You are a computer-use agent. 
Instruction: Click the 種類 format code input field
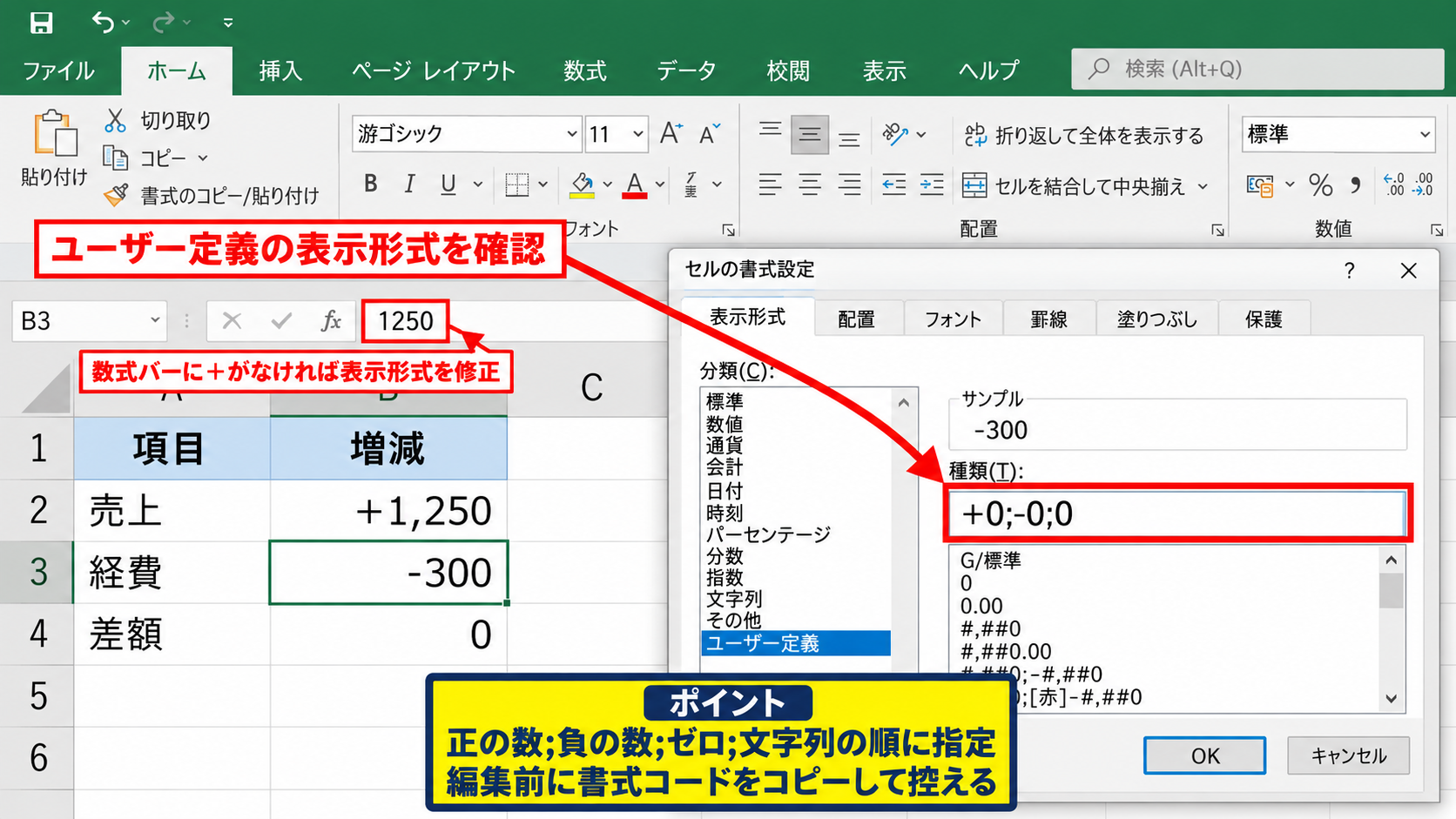[1176, 514]
